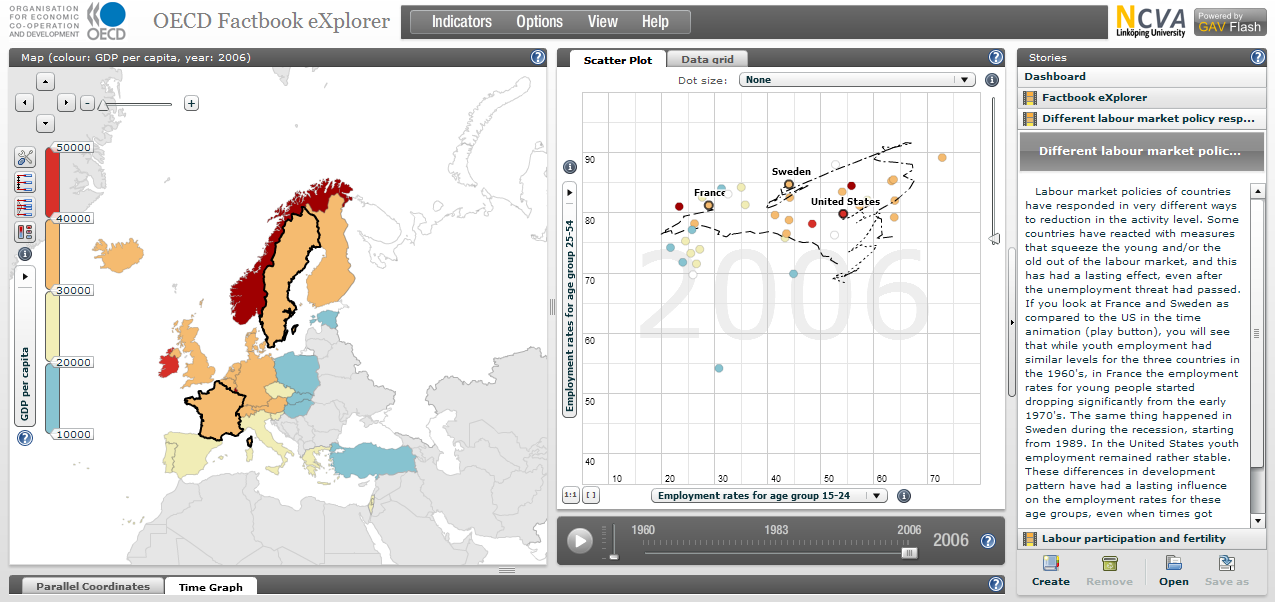Click info icon beside the Dot size dropdown
Screen dimensions: 1275x602
click(x=992, y=80)
